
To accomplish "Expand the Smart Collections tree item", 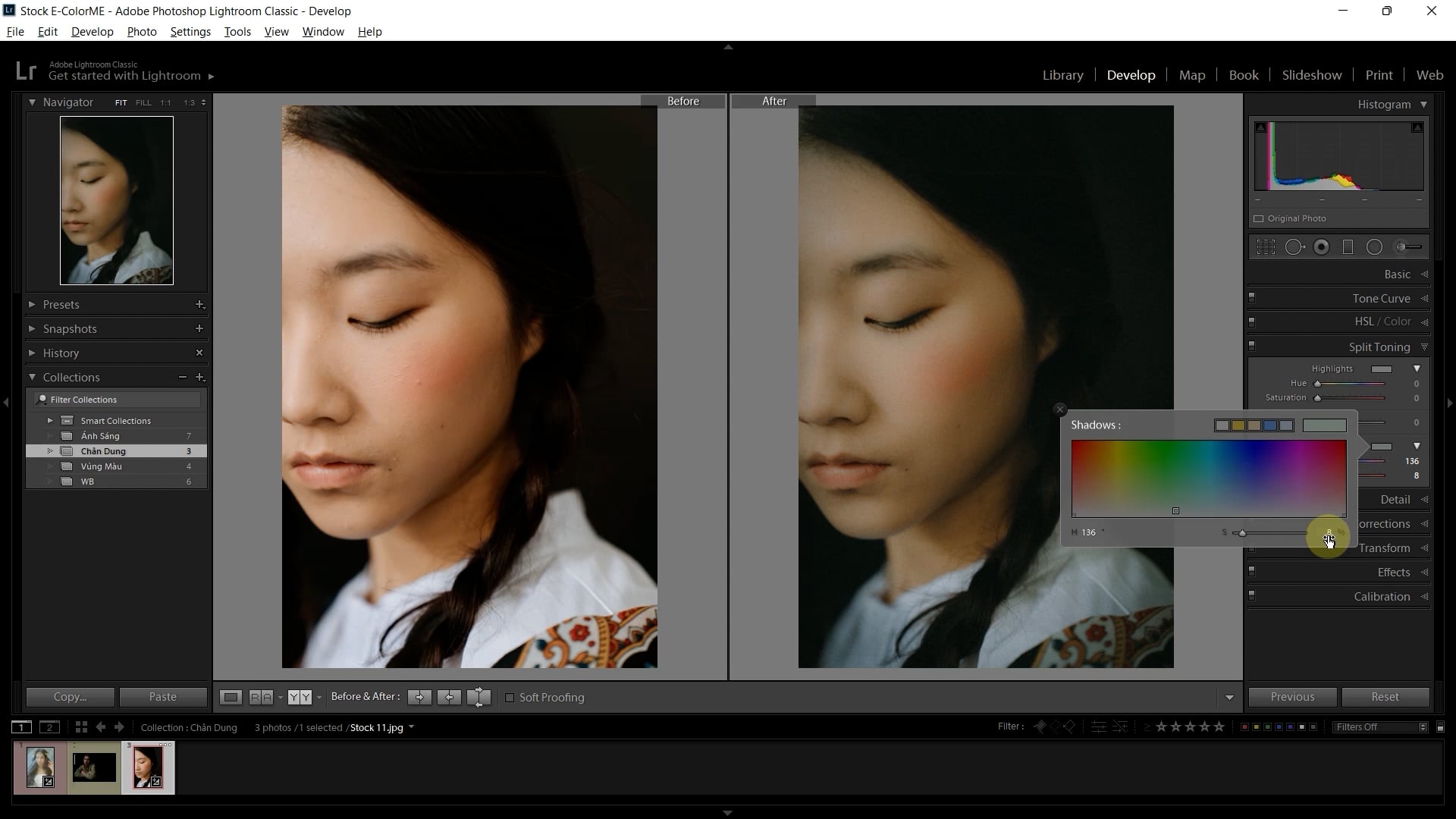I will pyautogui.click(x=50, y=421).
